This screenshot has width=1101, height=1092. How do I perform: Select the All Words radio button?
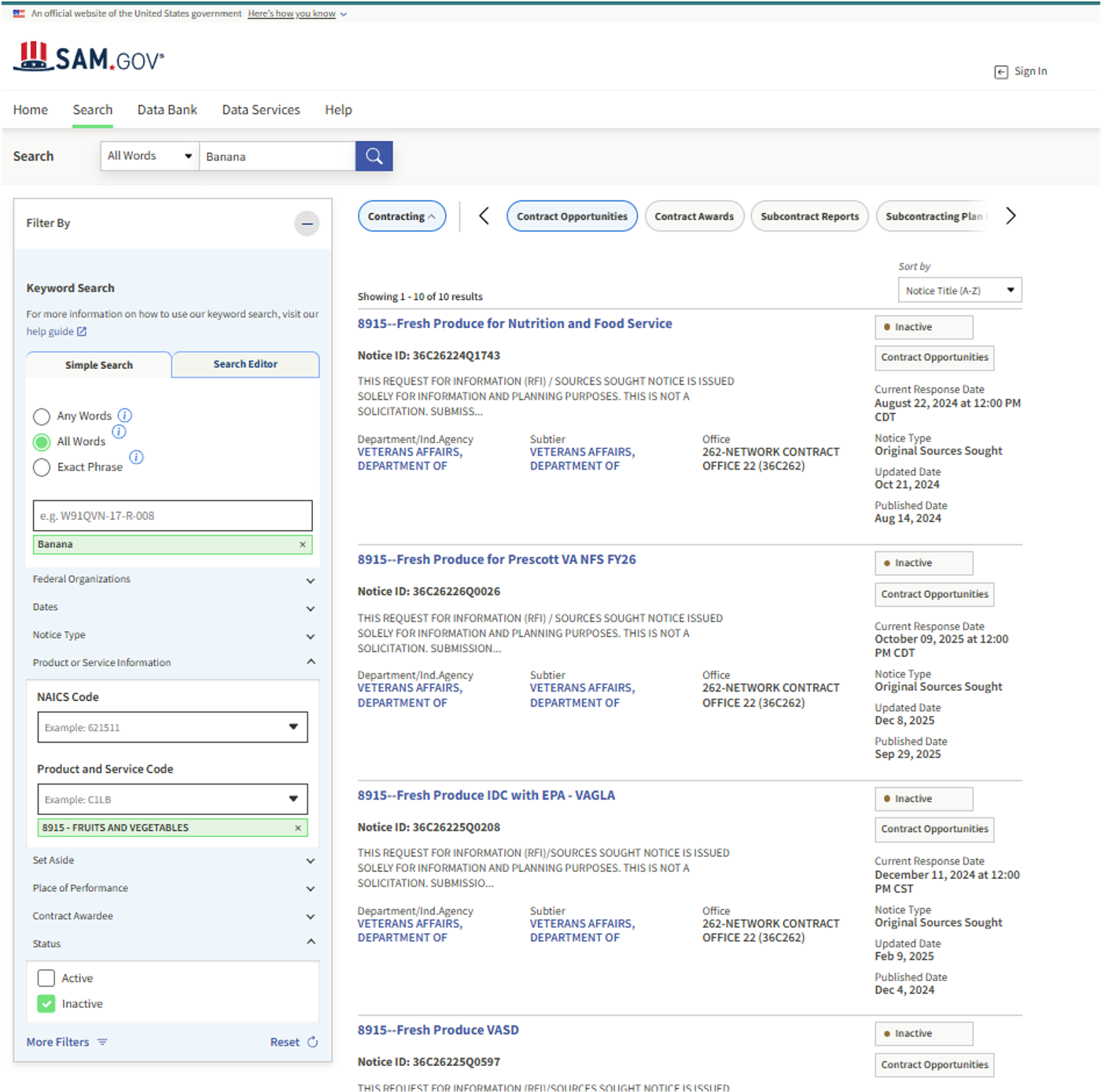tap(42, 442)
